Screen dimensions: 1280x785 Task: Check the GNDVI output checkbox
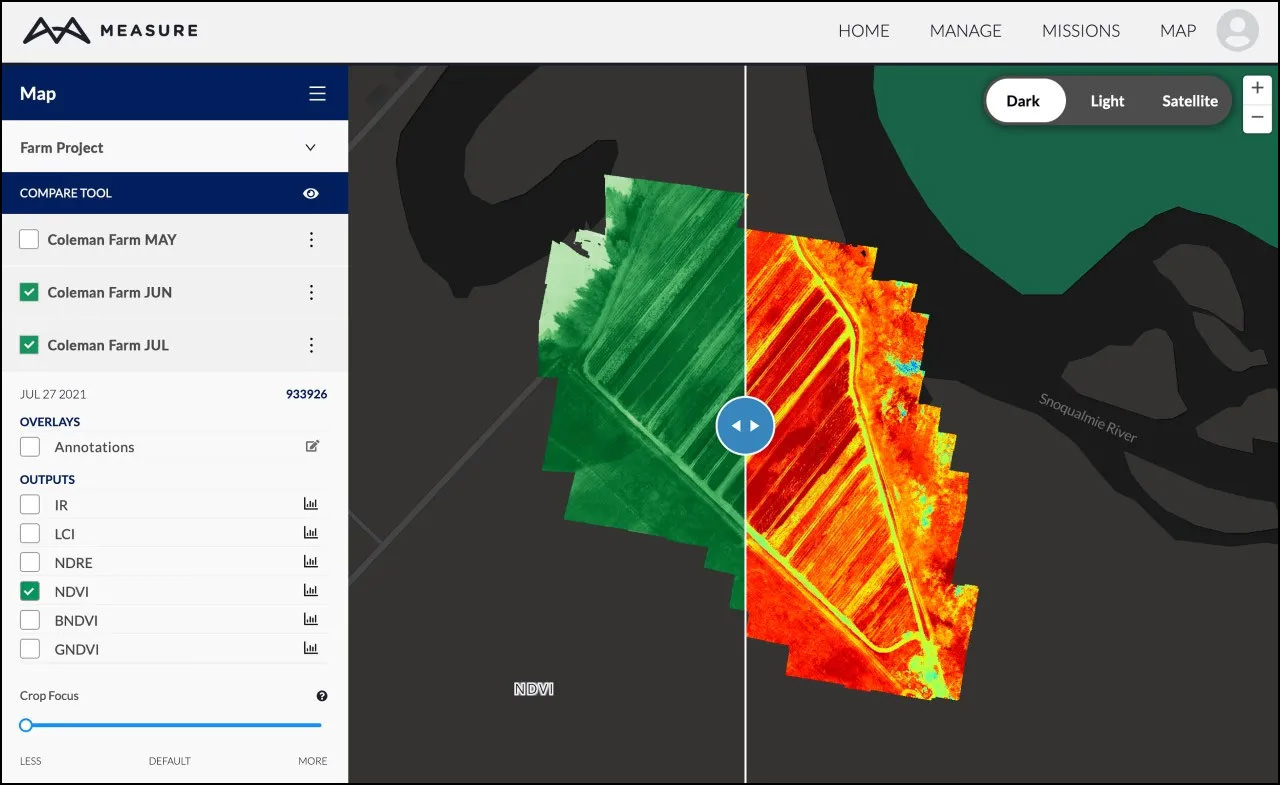point(30,649)
